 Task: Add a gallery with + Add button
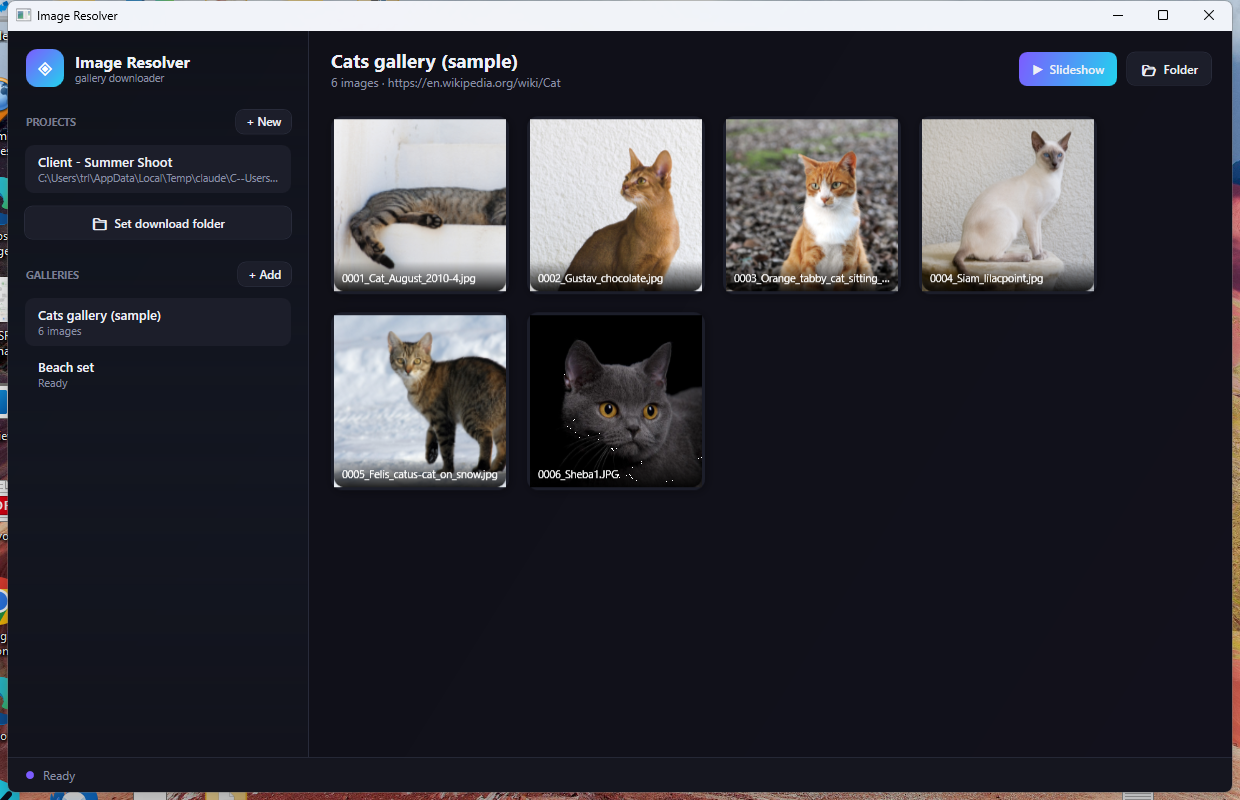pos(265,275)
